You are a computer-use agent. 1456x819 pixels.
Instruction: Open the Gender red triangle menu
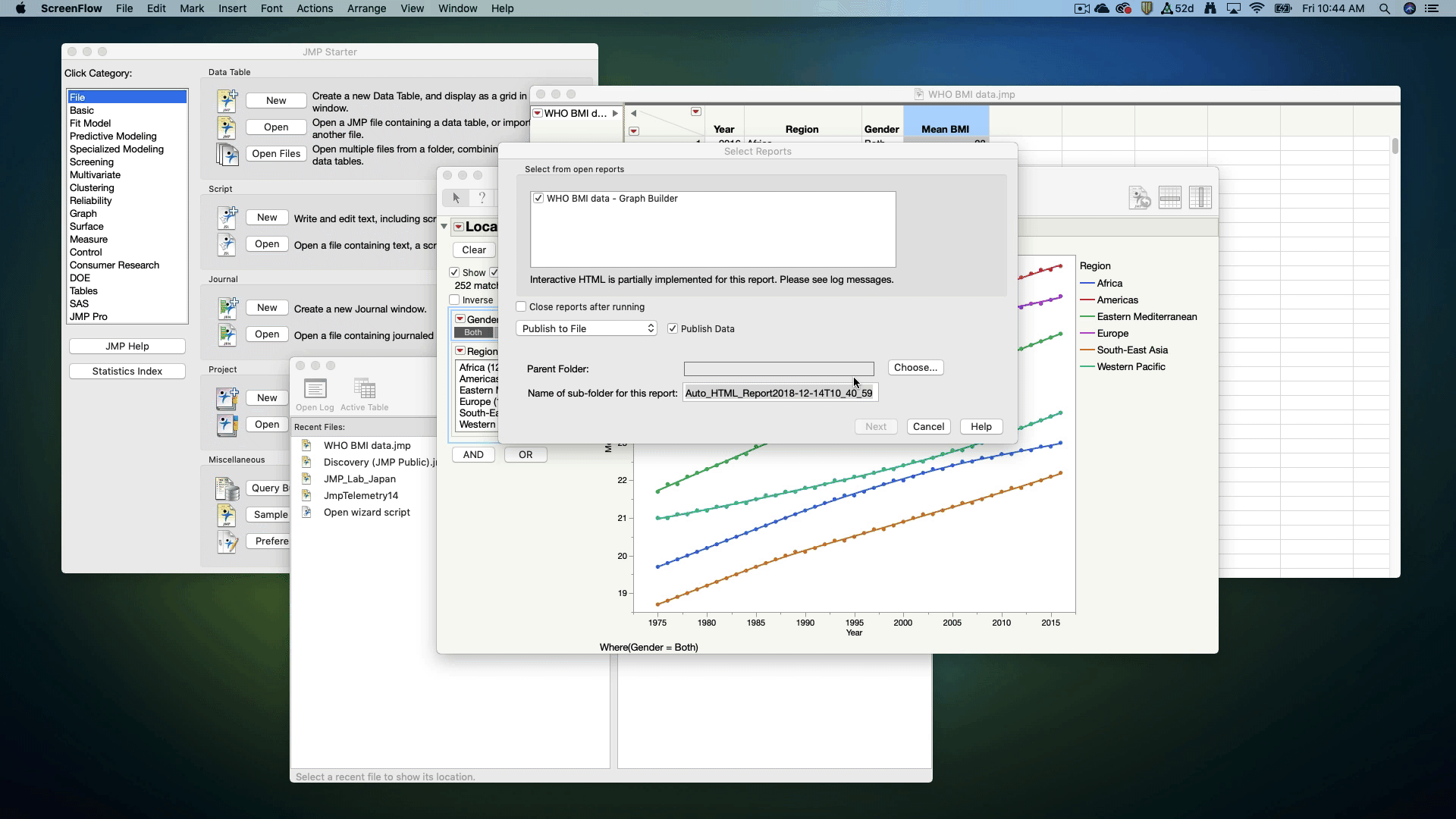pyautogui.click(x=460, y=319)
